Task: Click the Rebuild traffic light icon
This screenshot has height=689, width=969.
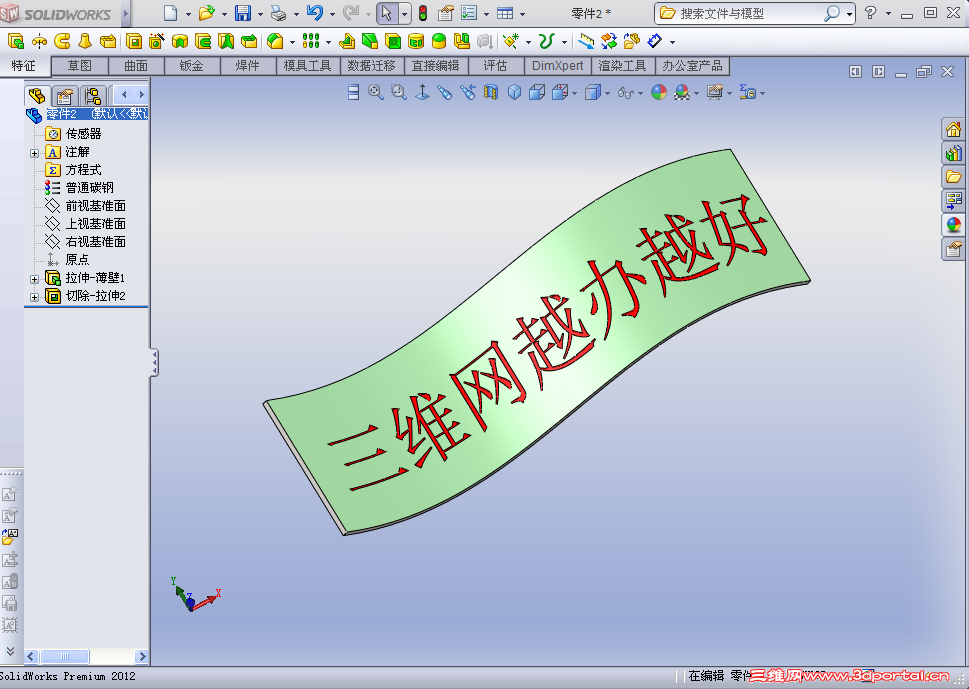Action: 423,13
